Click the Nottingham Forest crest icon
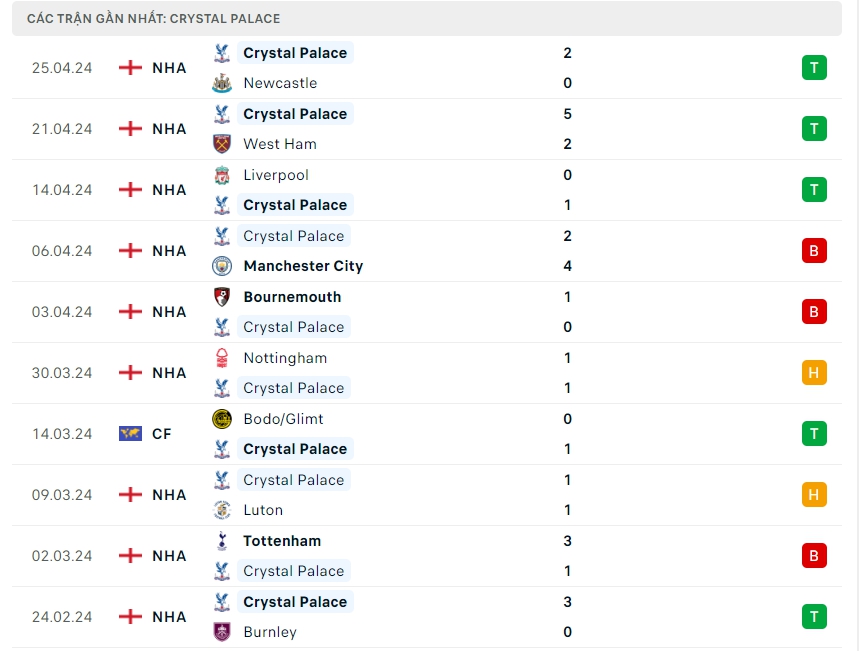 click(222, 358)
